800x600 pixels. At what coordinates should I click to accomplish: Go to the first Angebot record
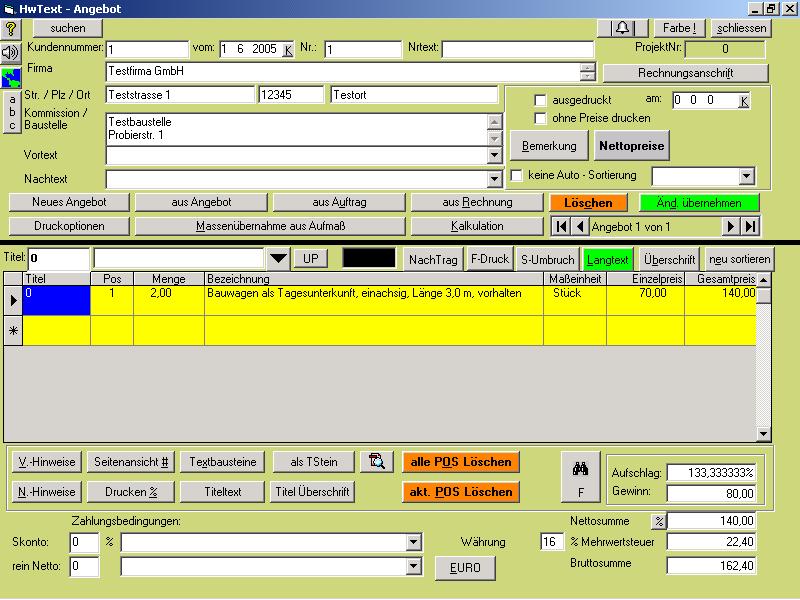click(x=561, y=227)
